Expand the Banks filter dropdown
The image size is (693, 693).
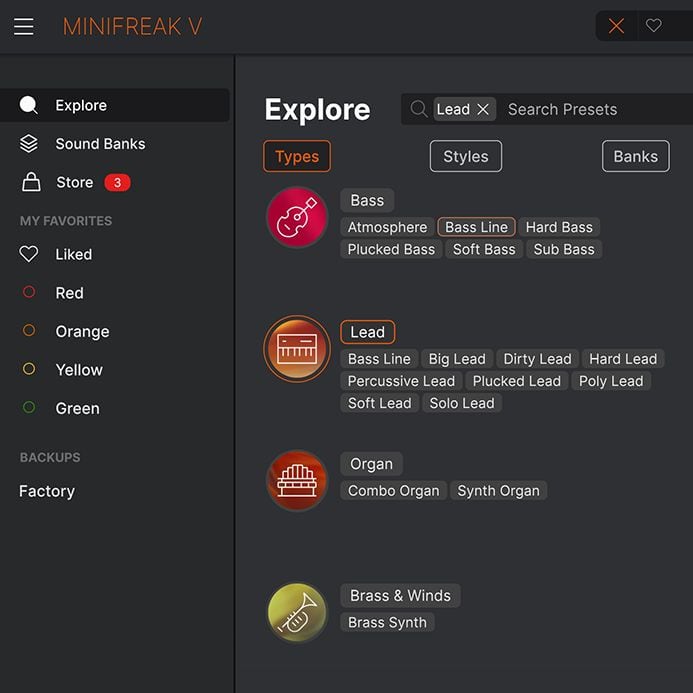[x=635, y=156]
